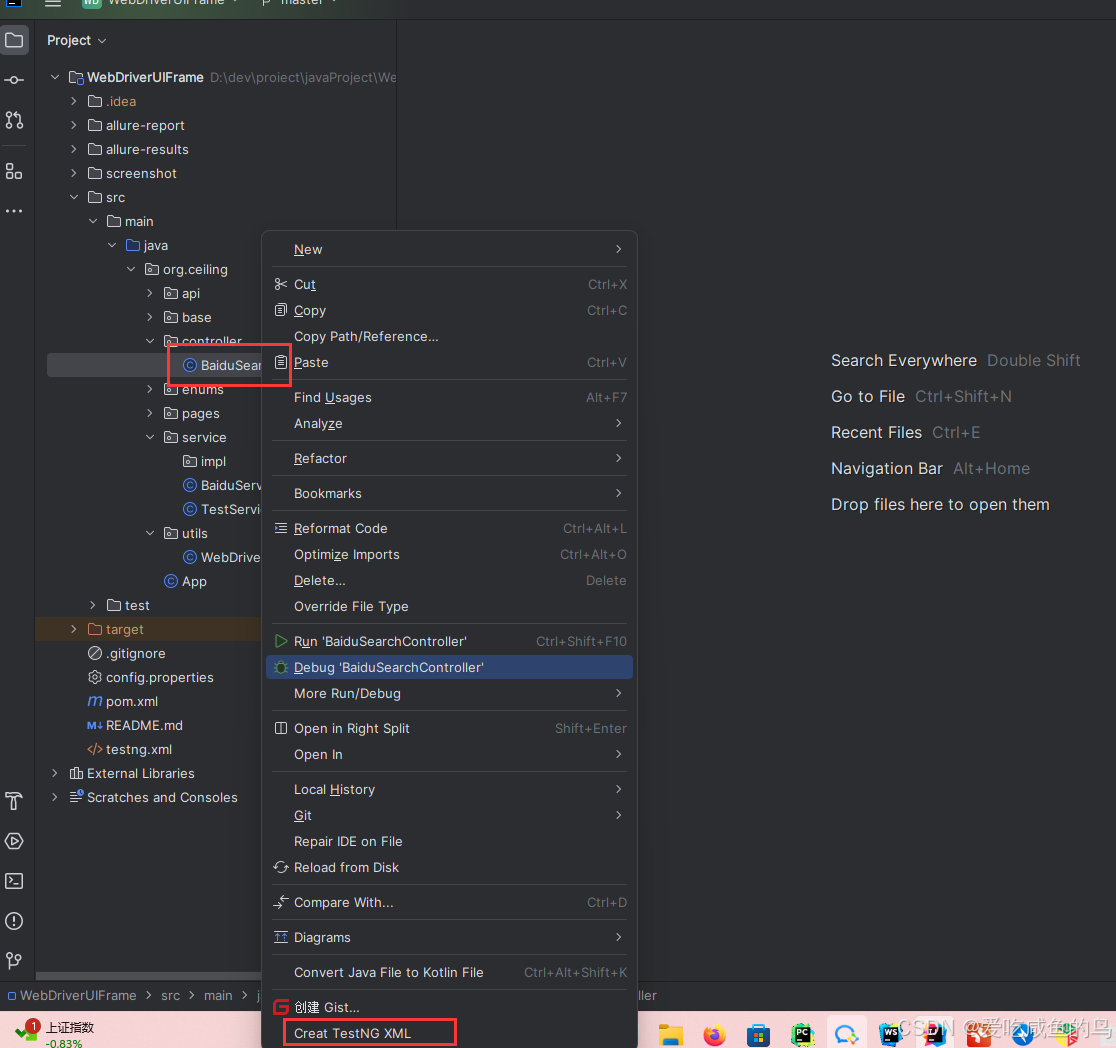Open Microsoft Store from the taskbar
The height and width of the screenshot is (1048, 1116).
tap(758, 1034)
